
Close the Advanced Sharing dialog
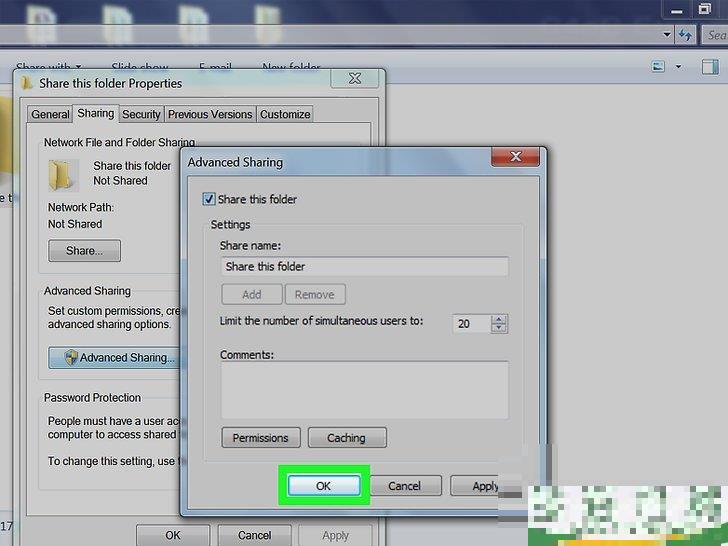(516, 158)
